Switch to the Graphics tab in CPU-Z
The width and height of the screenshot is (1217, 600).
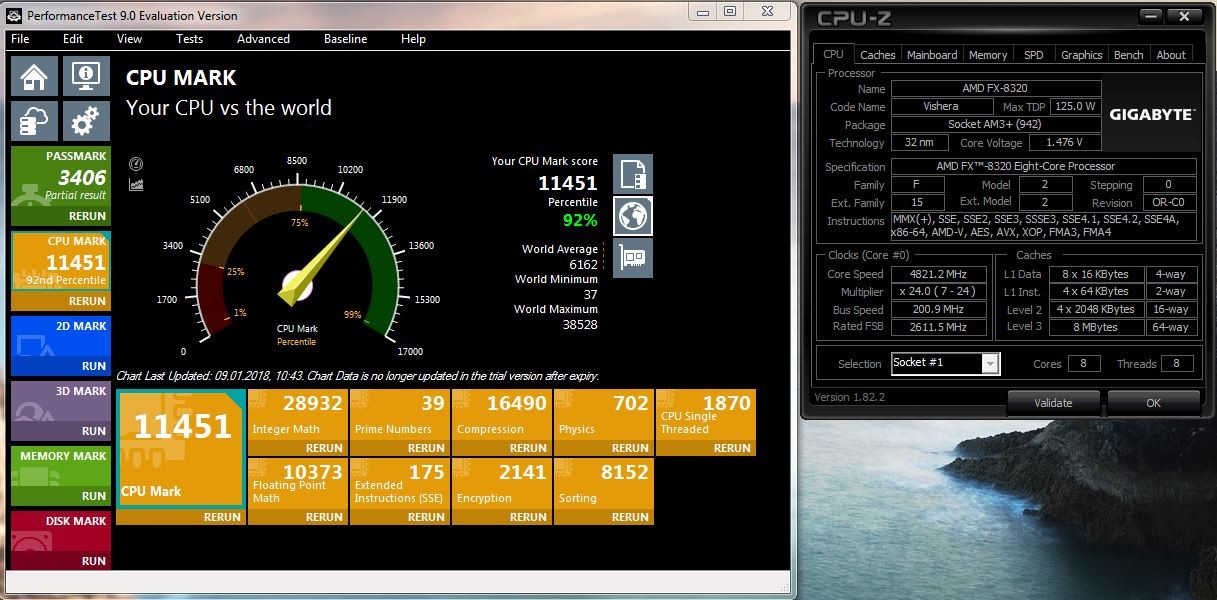tap(1082, 55)
